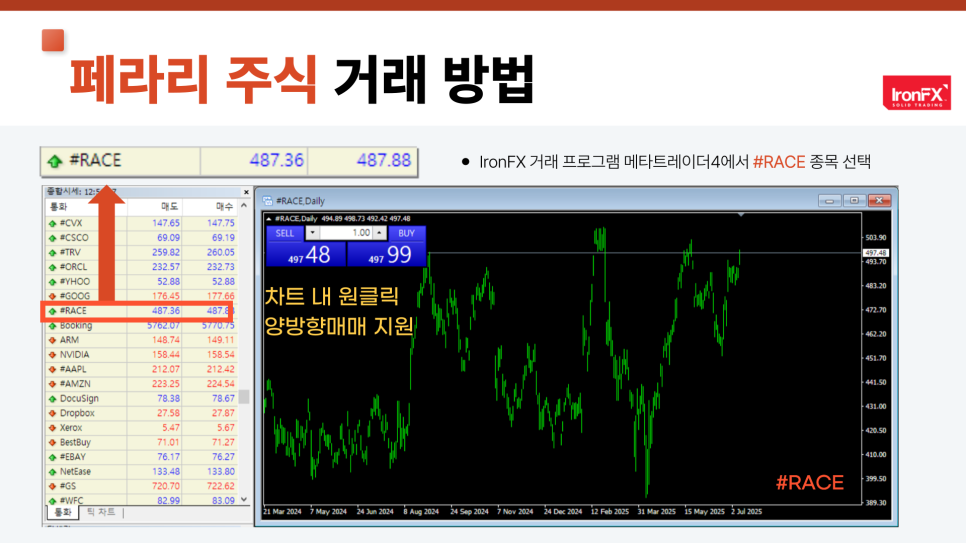Click the market watch scroll down arrow
The height and width of the screenshot is (543, 966).
coord(244,499)
